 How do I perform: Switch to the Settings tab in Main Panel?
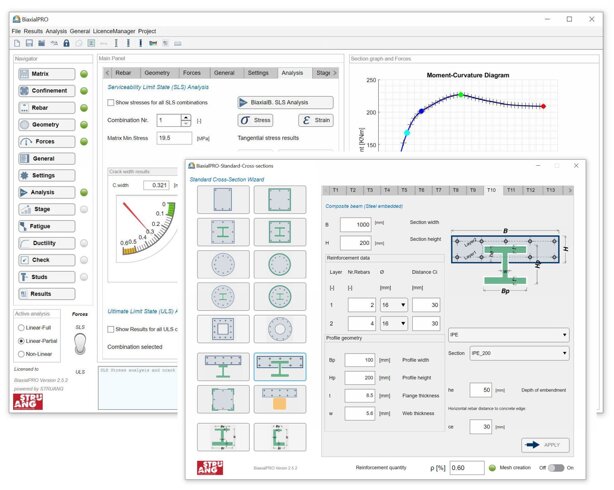coord(258,73)
